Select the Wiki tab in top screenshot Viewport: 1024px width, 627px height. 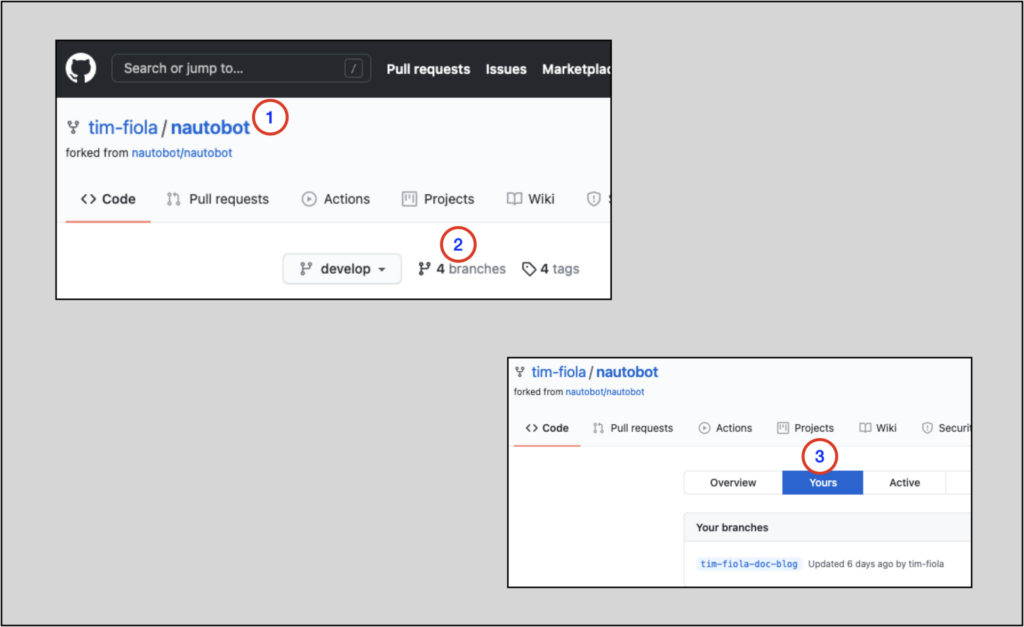click(x=531, y=199)
